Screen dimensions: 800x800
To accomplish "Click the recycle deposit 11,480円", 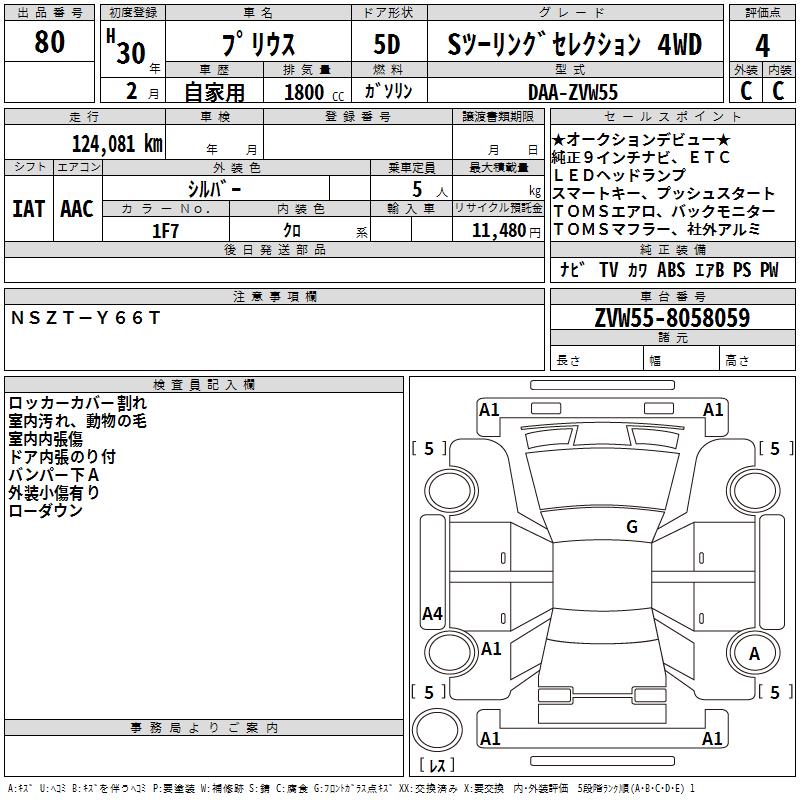I will coord(506,231).
